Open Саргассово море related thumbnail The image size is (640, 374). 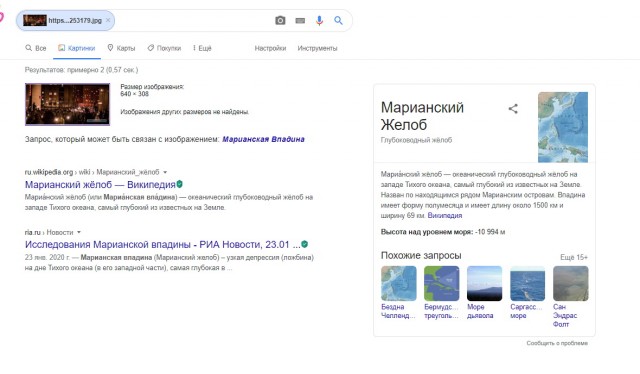click(x=527, y=283)
